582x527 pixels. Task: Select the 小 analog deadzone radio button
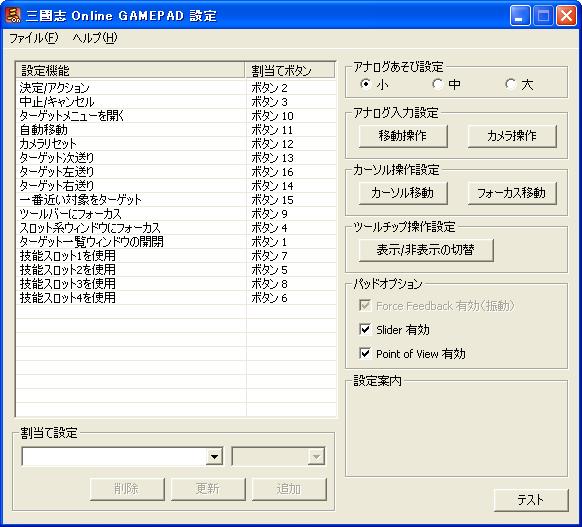(x=366, y=84)
